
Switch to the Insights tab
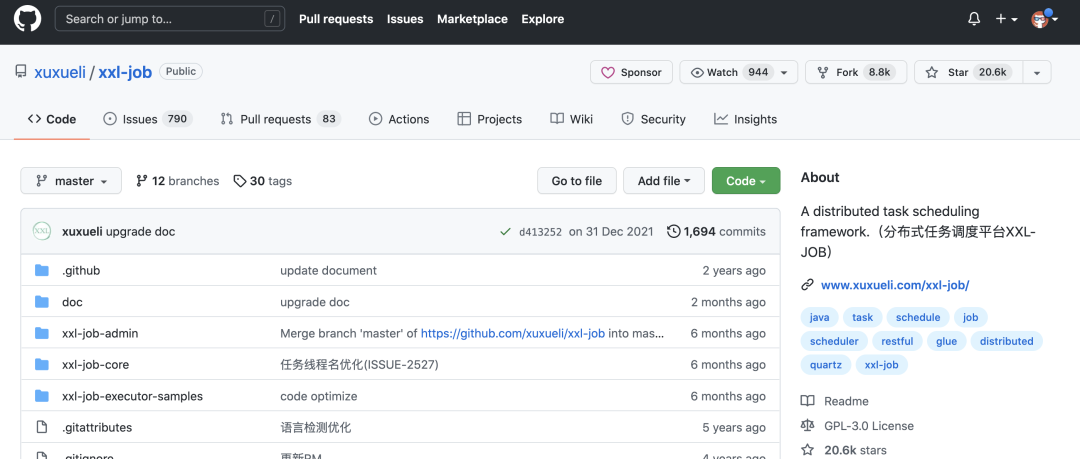(x=746, y=119)
